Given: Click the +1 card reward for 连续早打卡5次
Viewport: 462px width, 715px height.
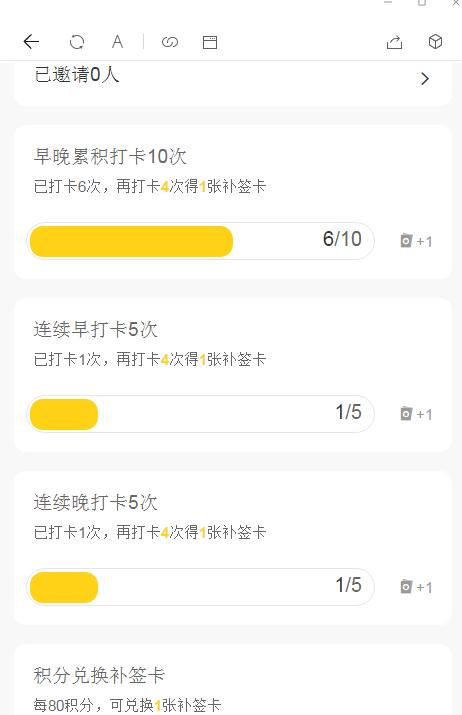Looking at the screenshot, I should [x=416, y=413].
